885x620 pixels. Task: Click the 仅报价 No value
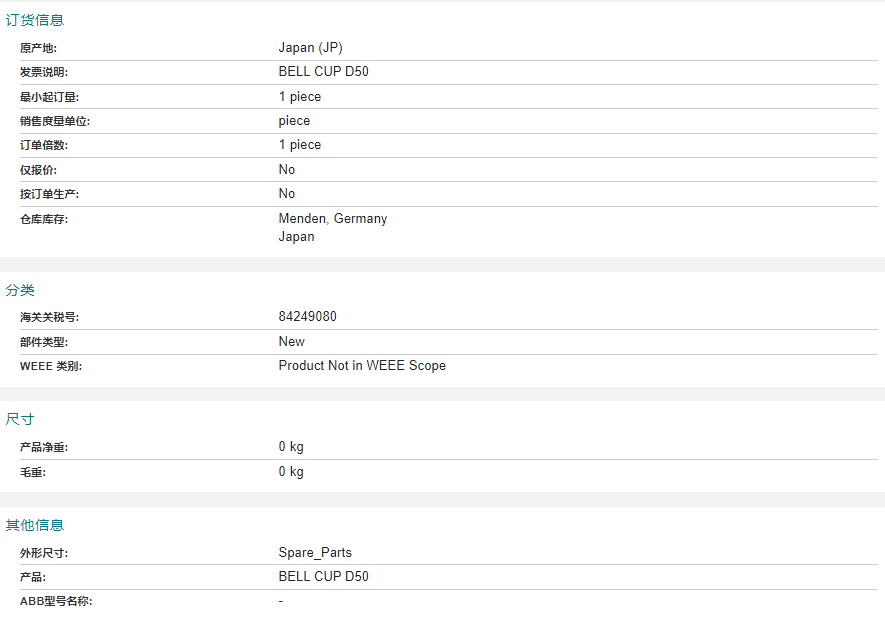click(x=287, y=169)
